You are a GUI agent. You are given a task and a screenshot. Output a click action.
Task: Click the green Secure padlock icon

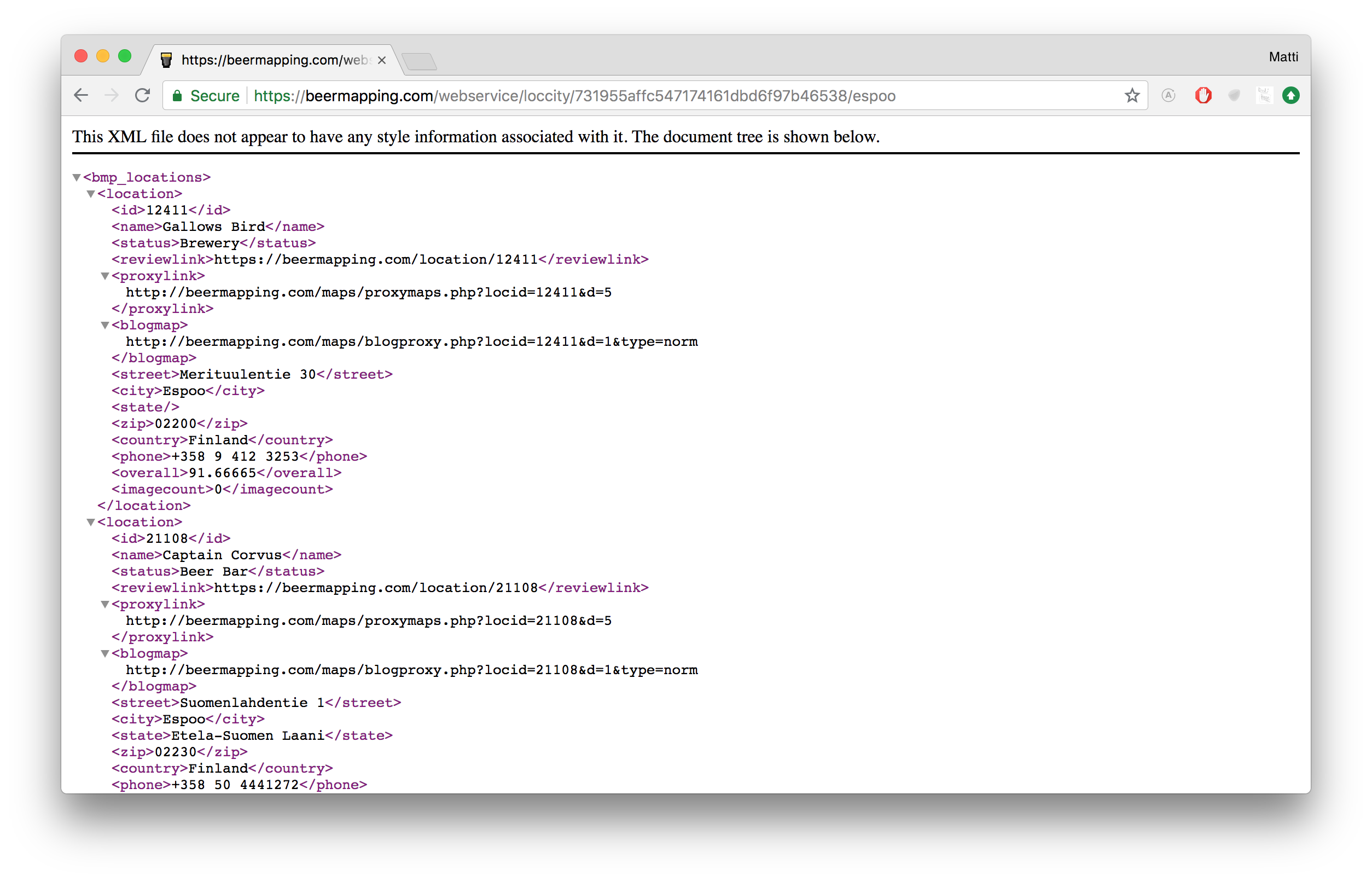[x=178, y=96]
